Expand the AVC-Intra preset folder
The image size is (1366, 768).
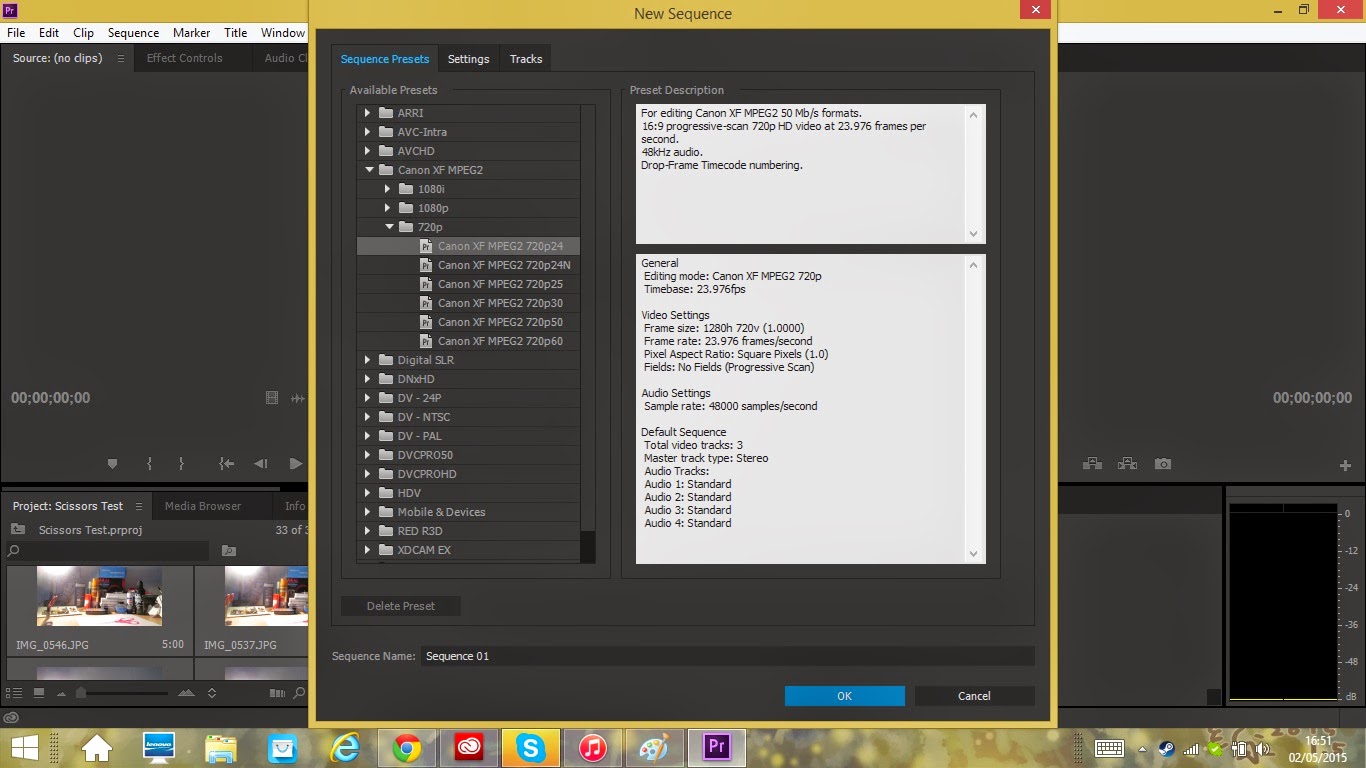click(x=367, y=132)
